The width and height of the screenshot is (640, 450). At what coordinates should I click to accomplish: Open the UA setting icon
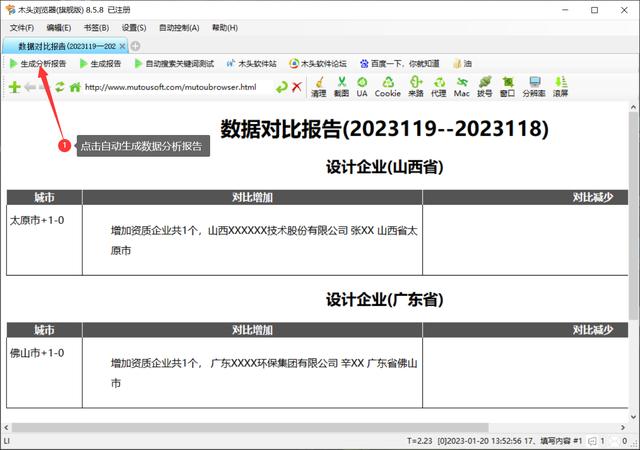[362, 87]
